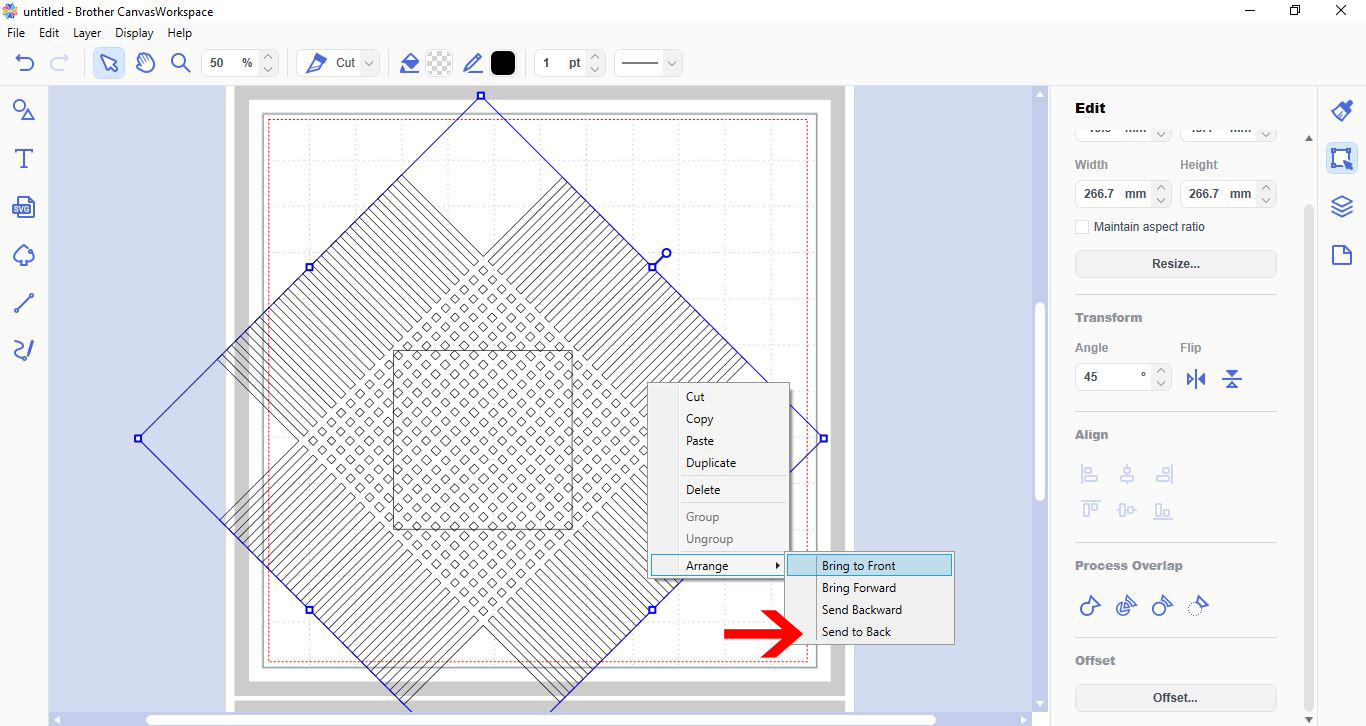Click the cloud-shaped icon in left sidebar

tap(24, 256)
